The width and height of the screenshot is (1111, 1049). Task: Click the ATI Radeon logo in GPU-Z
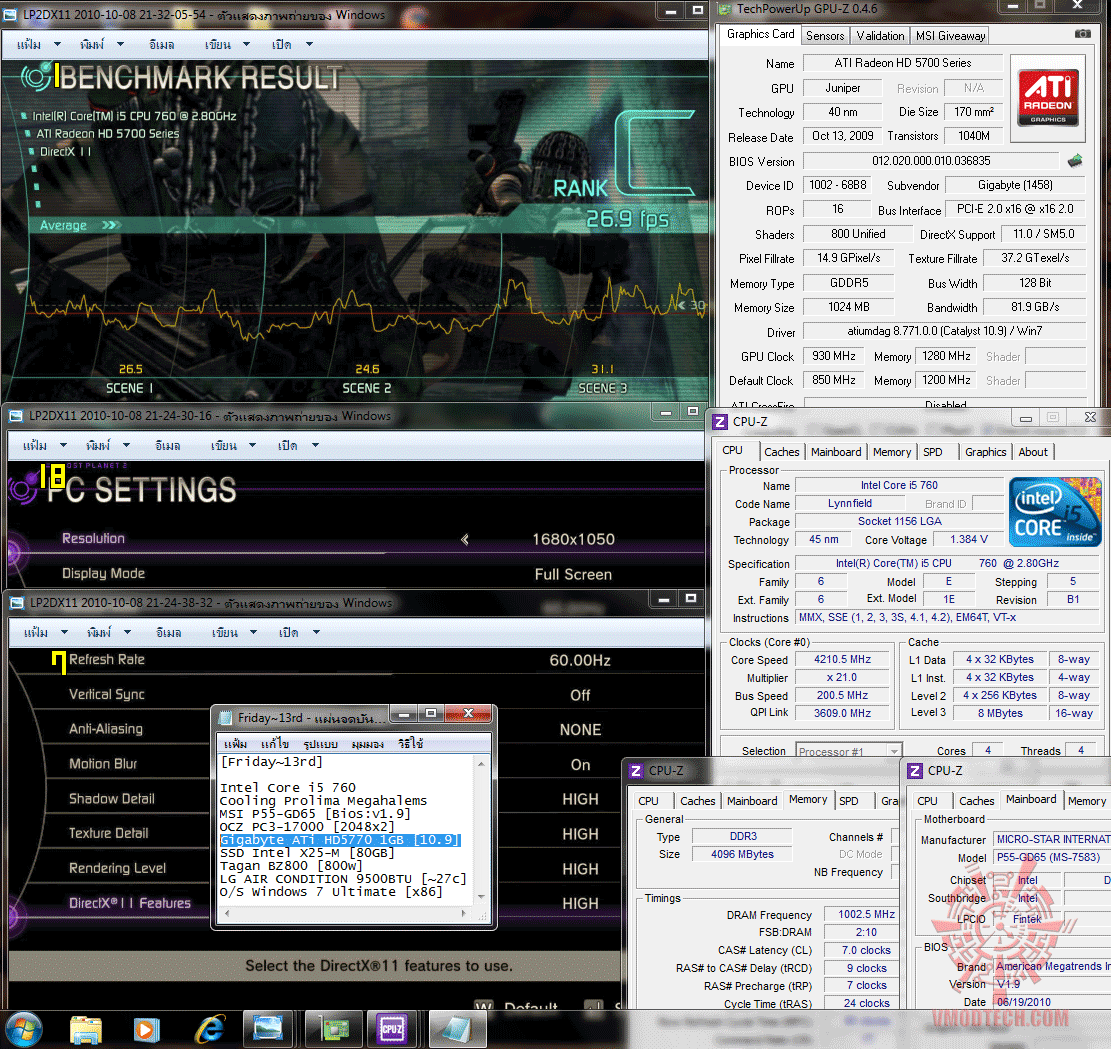[1048, 97]
